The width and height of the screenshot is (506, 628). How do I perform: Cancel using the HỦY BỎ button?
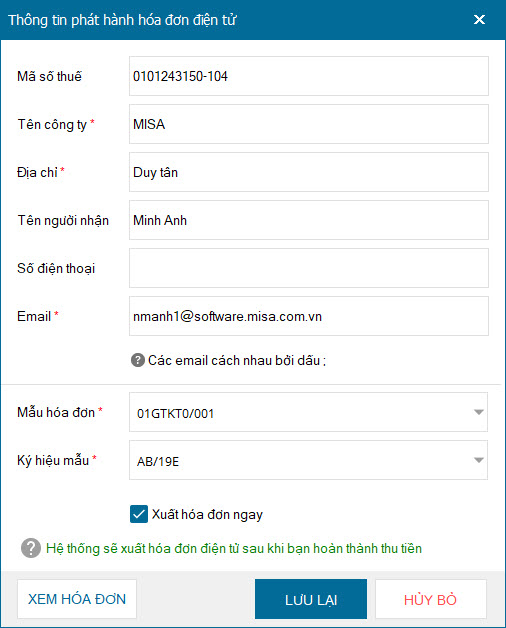point(431,599)
